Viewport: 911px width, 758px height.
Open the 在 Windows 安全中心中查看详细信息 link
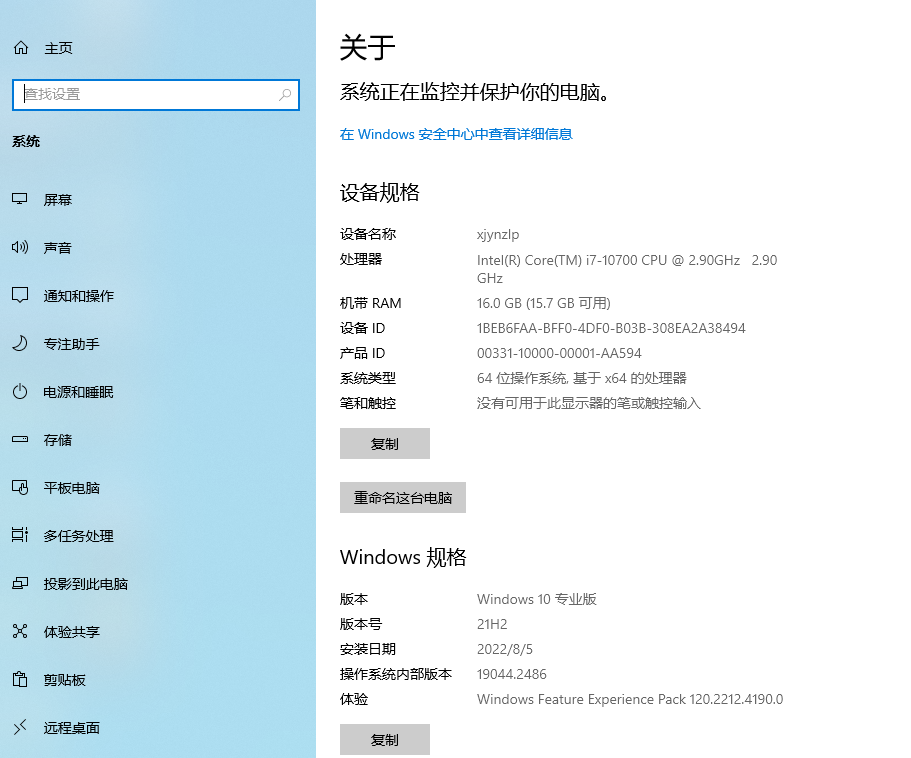[x=456, y=134]
